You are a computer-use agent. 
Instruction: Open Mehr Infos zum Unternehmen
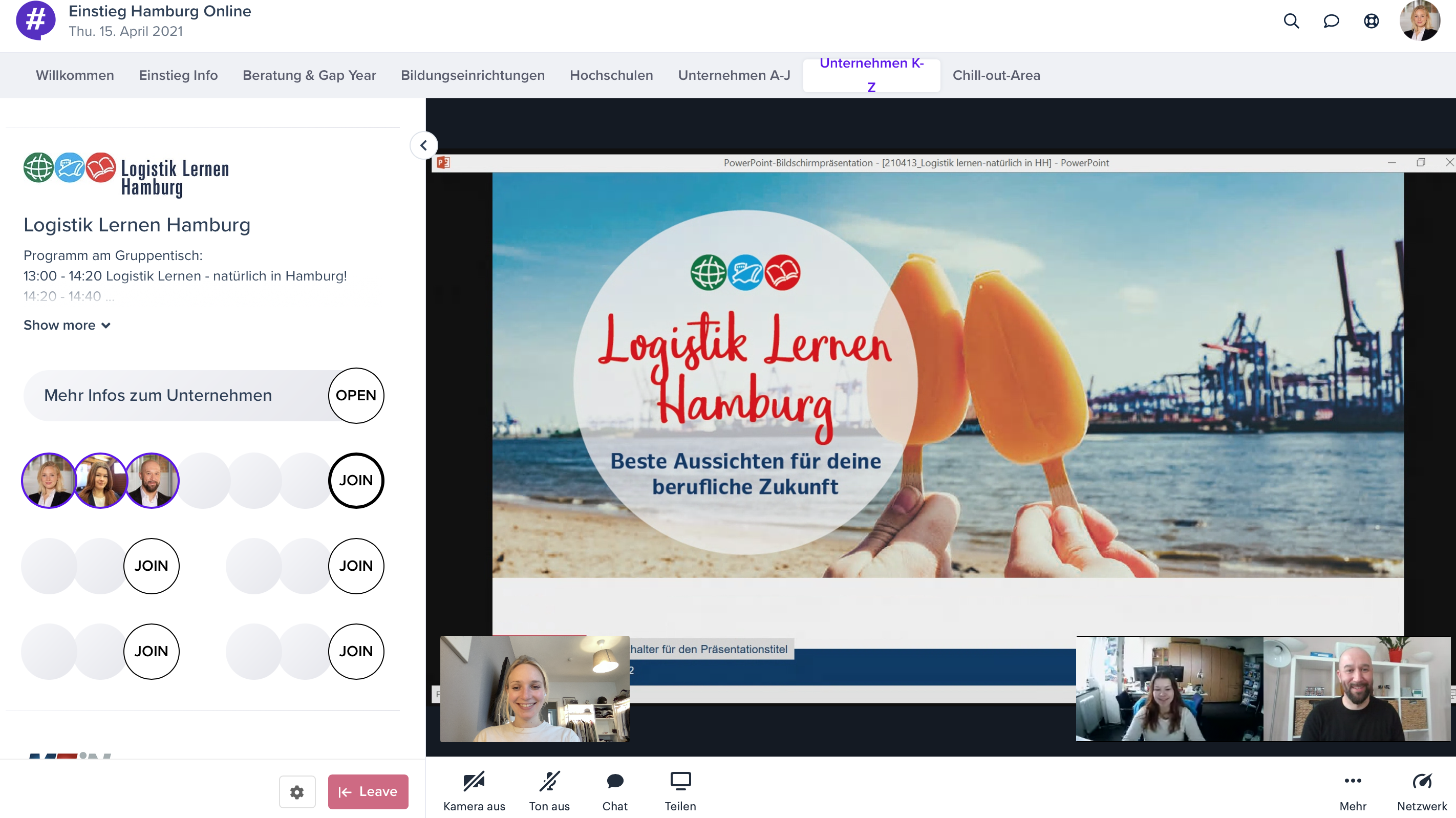(x=356, y=395)
